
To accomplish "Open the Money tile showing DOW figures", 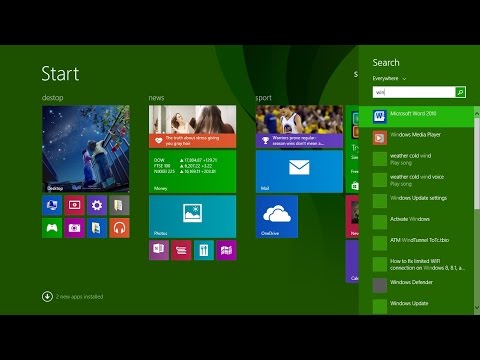I will (x=193, y=172).
